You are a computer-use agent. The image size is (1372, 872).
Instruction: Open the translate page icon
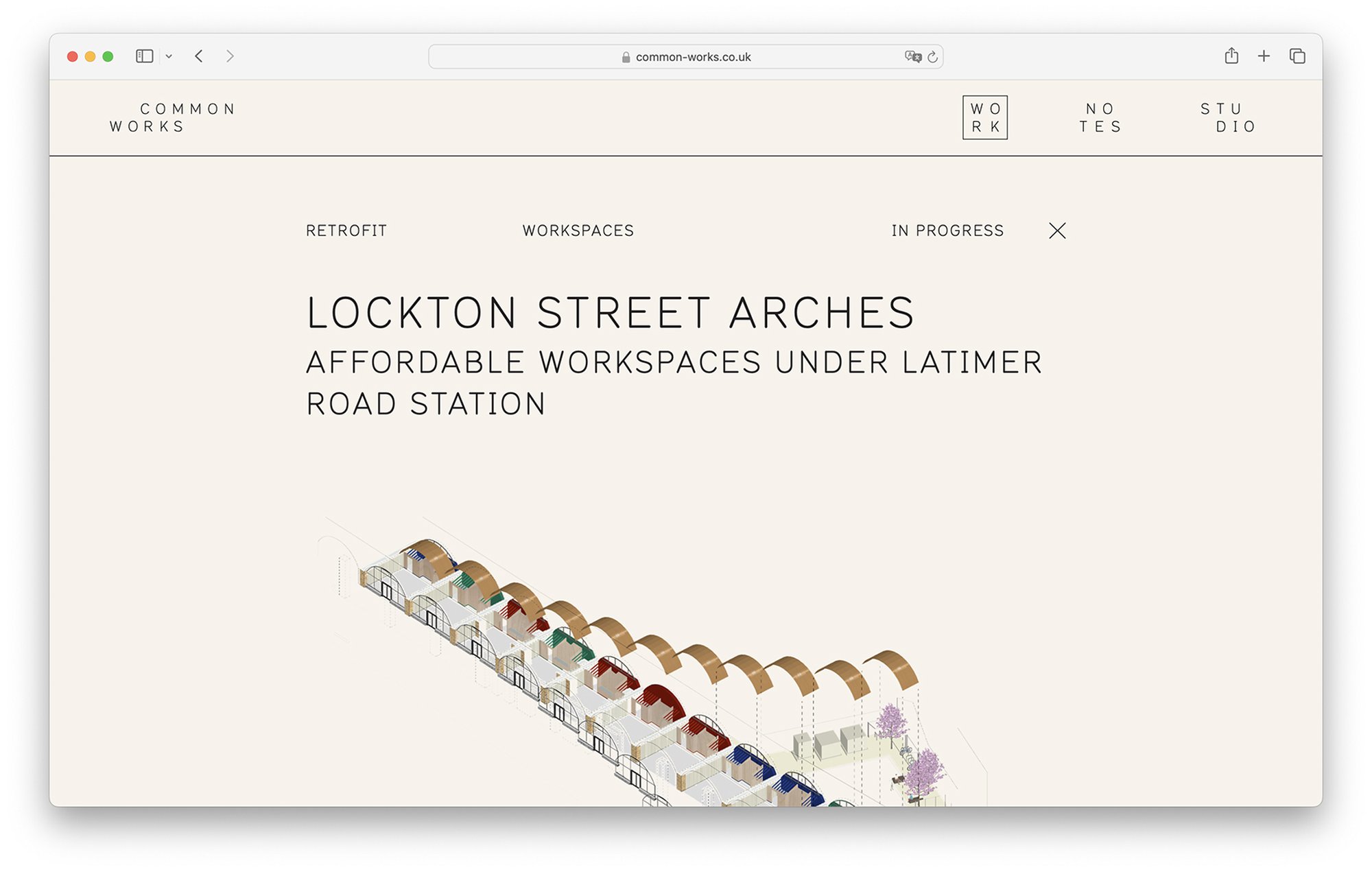(x=912, y=57)
